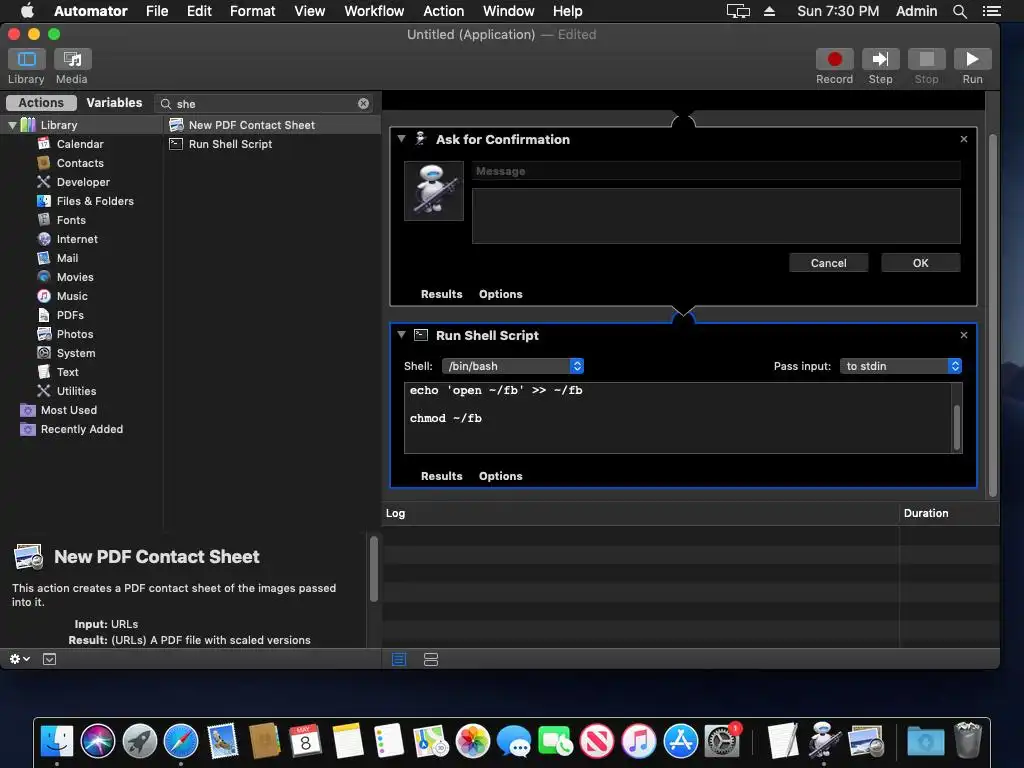Run the workflow with Run button

click(972, 59)
